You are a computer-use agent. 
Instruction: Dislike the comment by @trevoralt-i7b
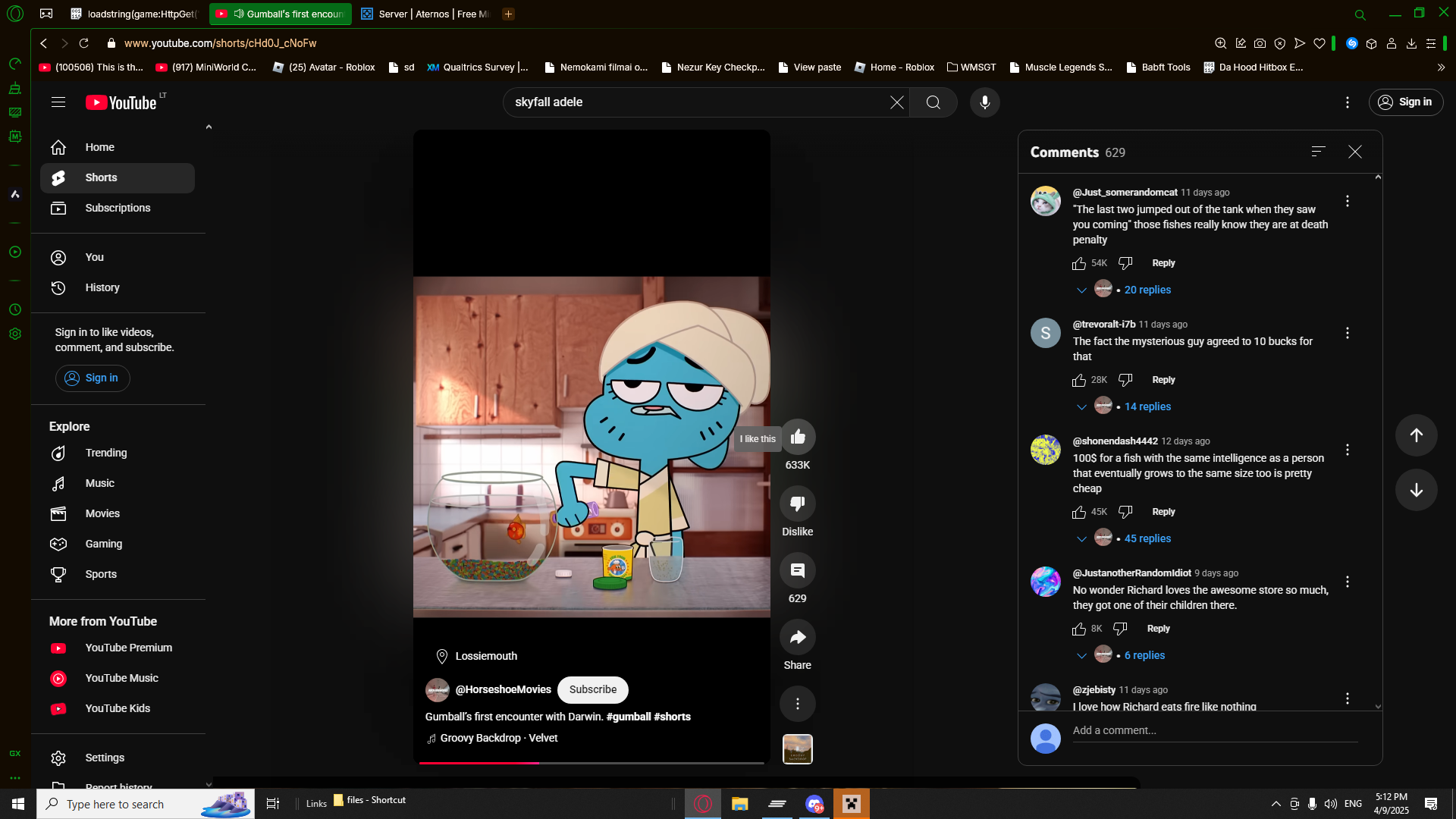pyautogui.click(x=1125, y=380)
